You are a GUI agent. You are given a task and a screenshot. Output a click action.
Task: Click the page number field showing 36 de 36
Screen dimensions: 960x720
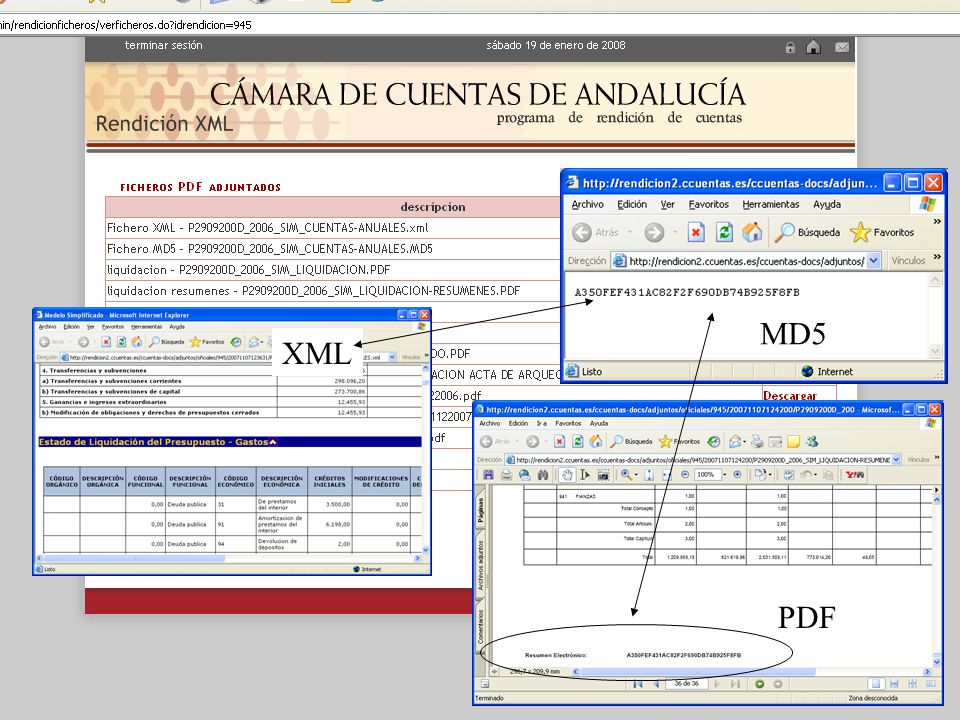pyautogui.click(x=686, y=683)
